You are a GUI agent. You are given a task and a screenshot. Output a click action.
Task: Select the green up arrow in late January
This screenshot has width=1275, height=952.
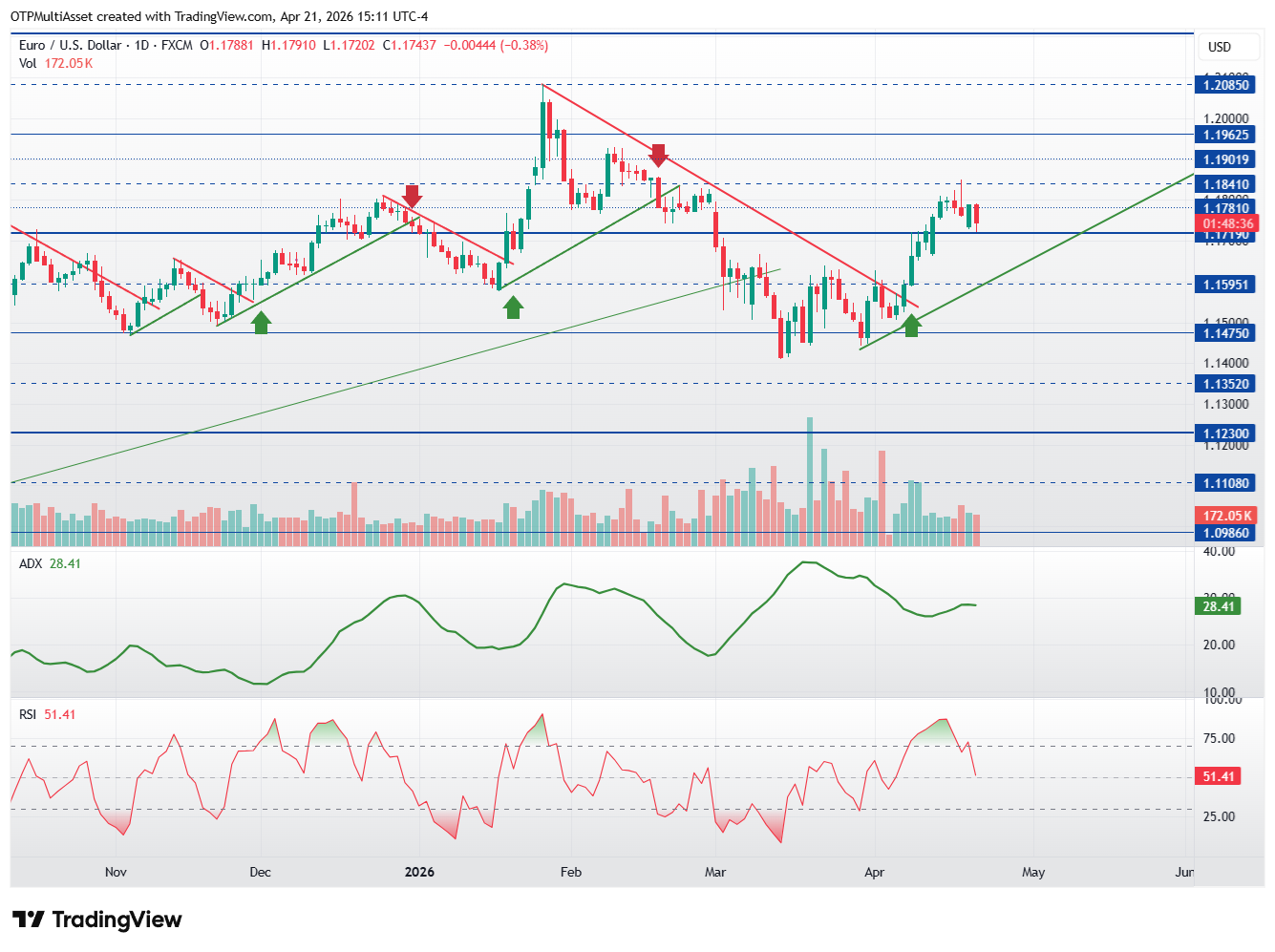tap(514, 307)
